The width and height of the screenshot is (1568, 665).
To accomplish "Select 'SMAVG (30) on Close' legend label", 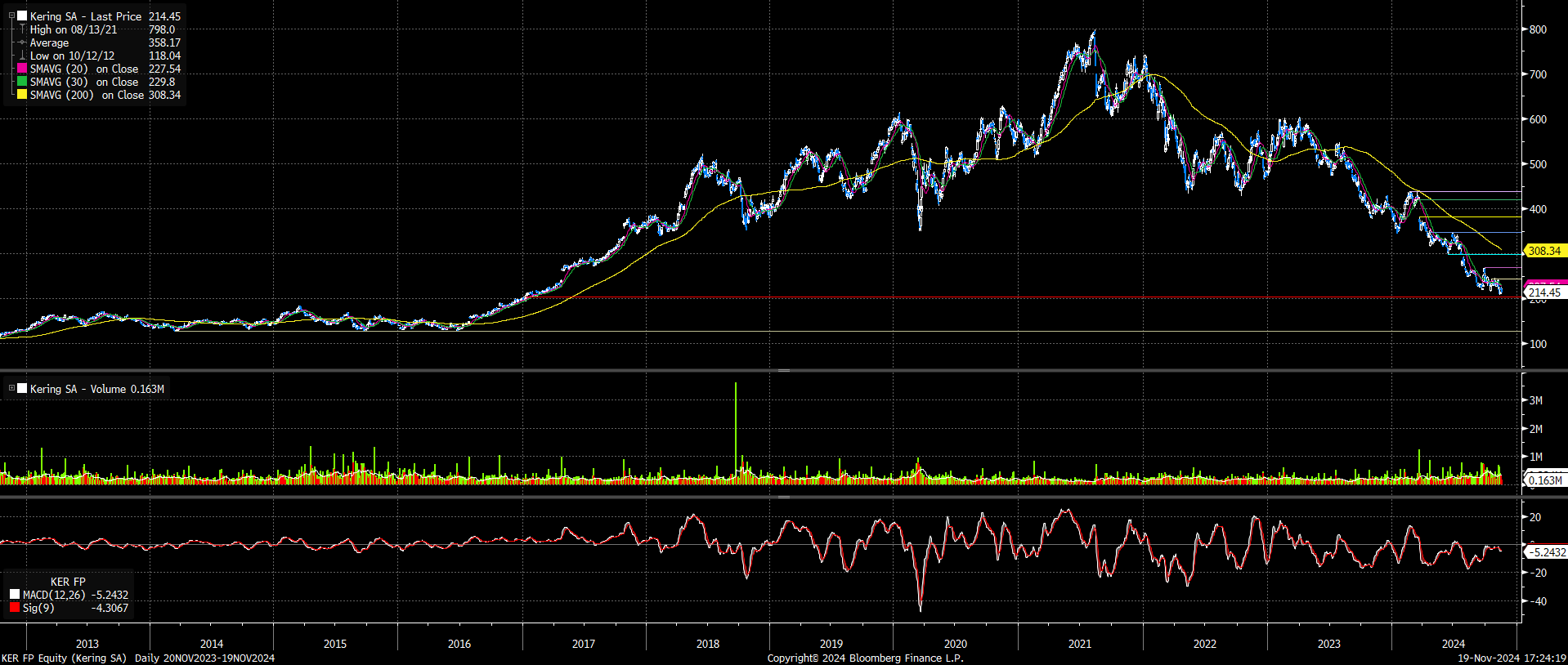I will 84,82.
